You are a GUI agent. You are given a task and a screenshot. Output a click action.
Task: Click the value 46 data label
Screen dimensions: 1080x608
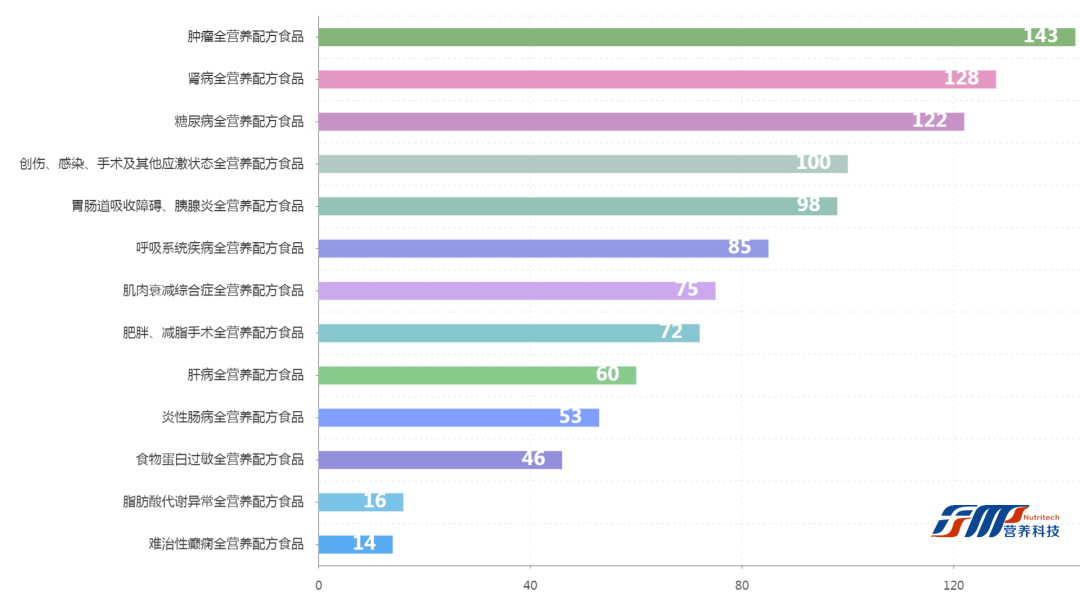tap(533, 459)
